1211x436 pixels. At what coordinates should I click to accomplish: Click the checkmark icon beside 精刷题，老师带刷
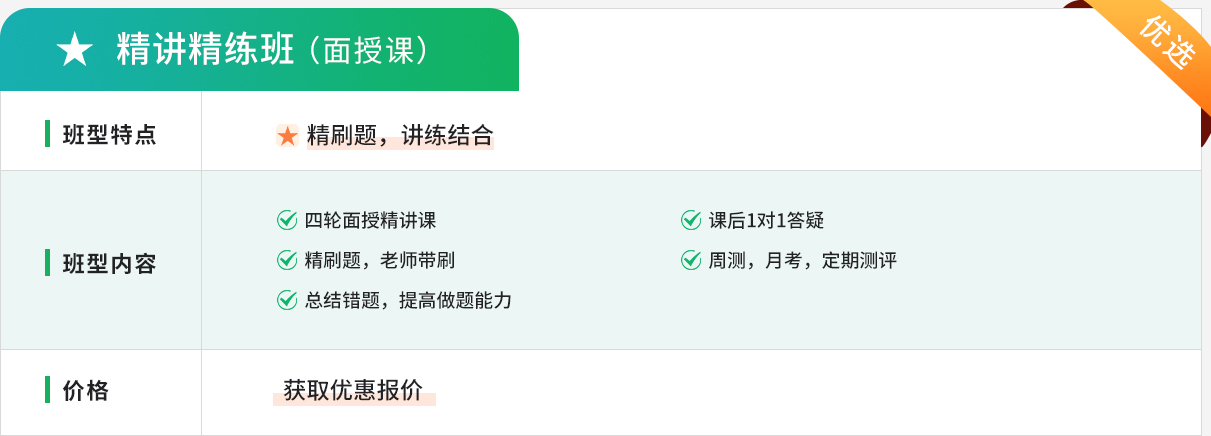pyautogui.click(x=287, y=260)
